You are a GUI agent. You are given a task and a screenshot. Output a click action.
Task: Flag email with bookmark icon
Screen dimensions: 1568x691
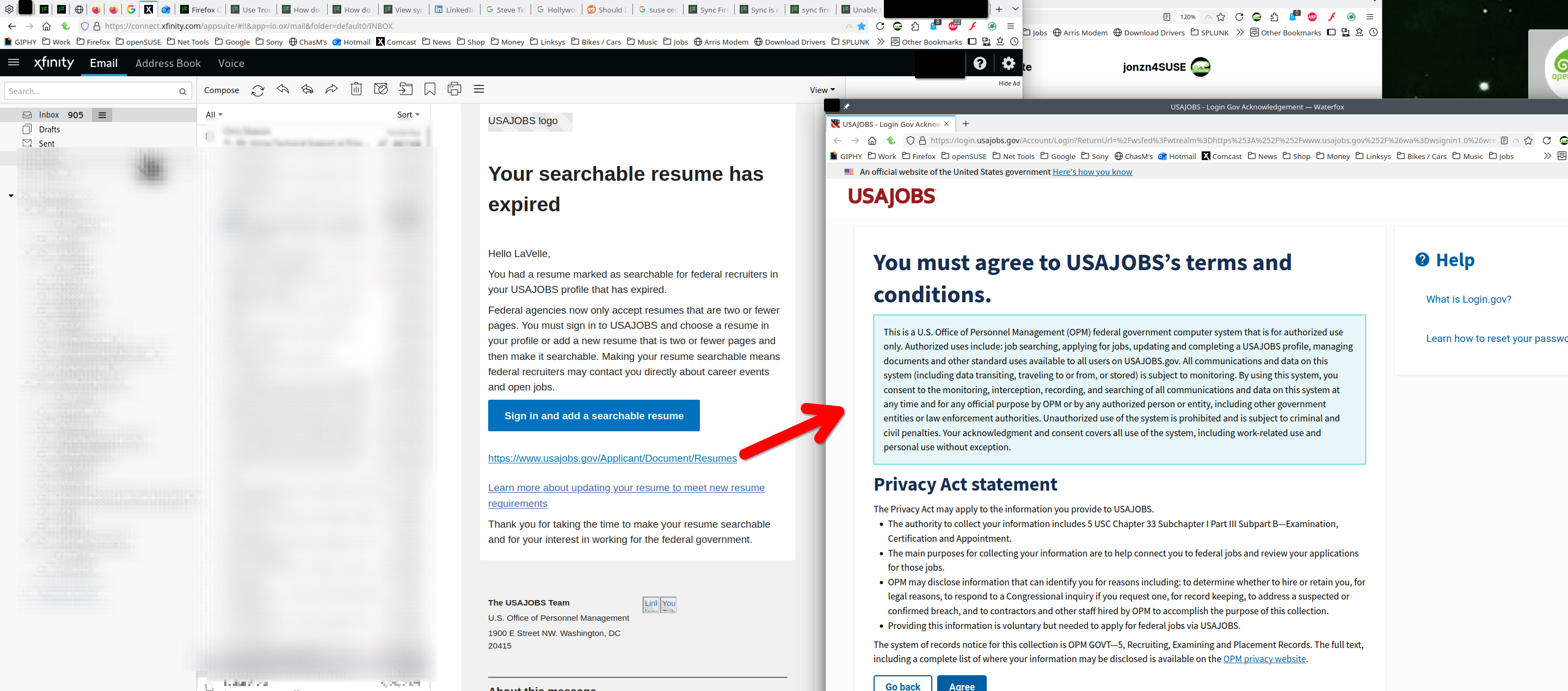tap(430, 89)
